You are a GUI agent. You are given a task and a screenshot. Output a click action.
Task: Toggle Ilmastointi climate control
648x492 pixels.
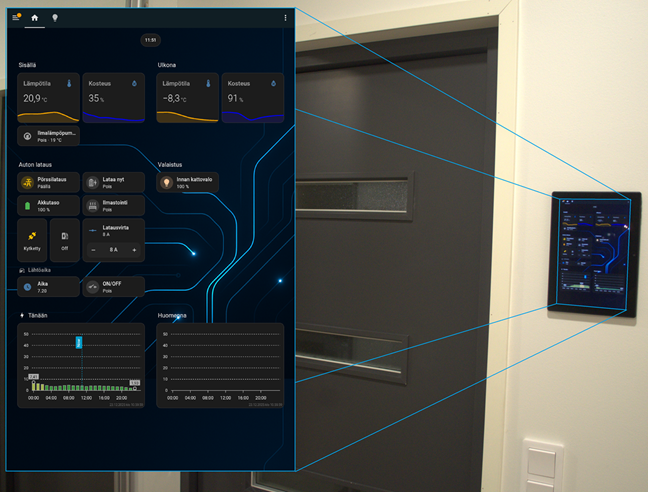coord(93,206)
